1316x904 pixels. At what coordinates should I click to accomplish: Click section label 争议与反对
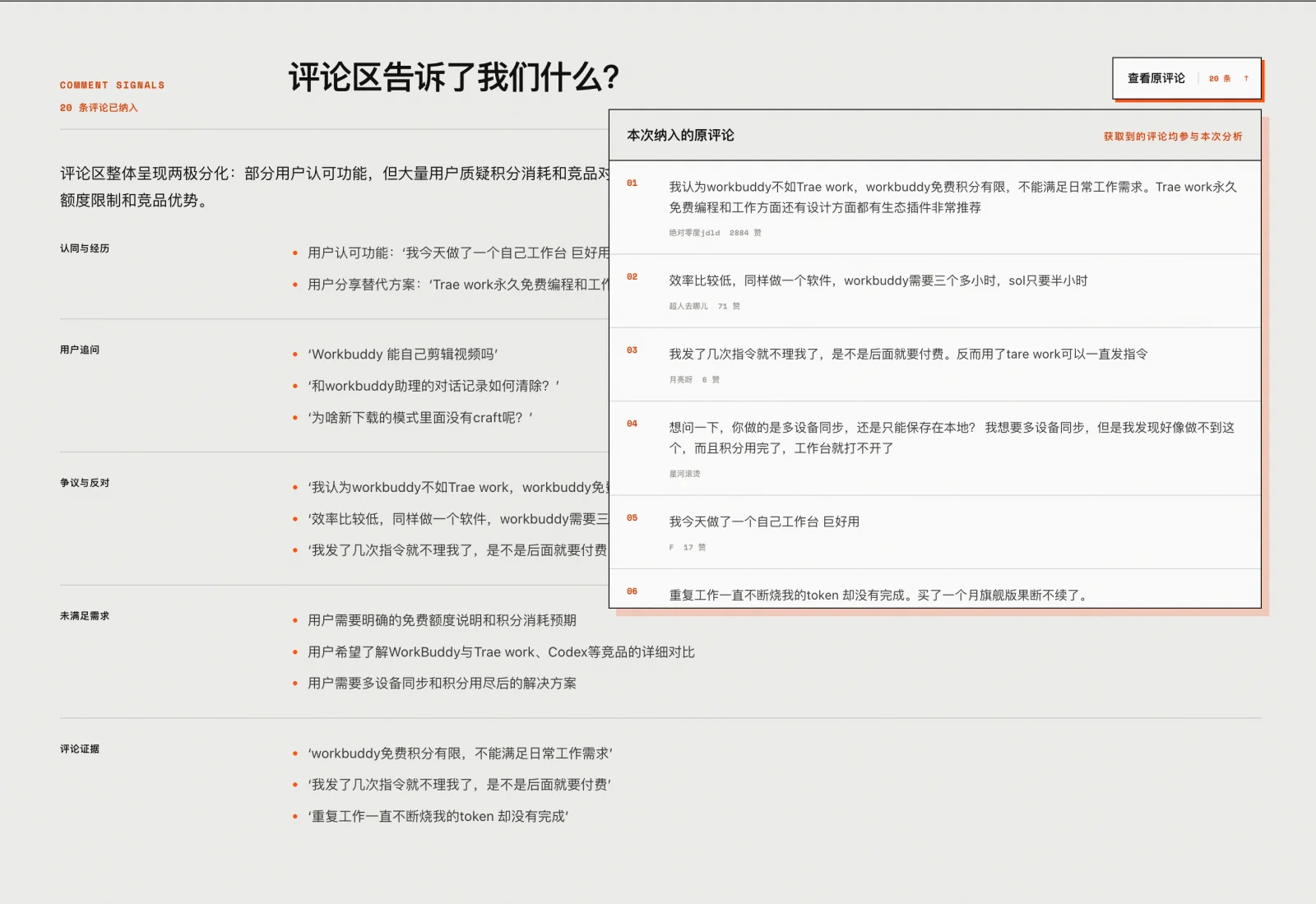(85, 483)
